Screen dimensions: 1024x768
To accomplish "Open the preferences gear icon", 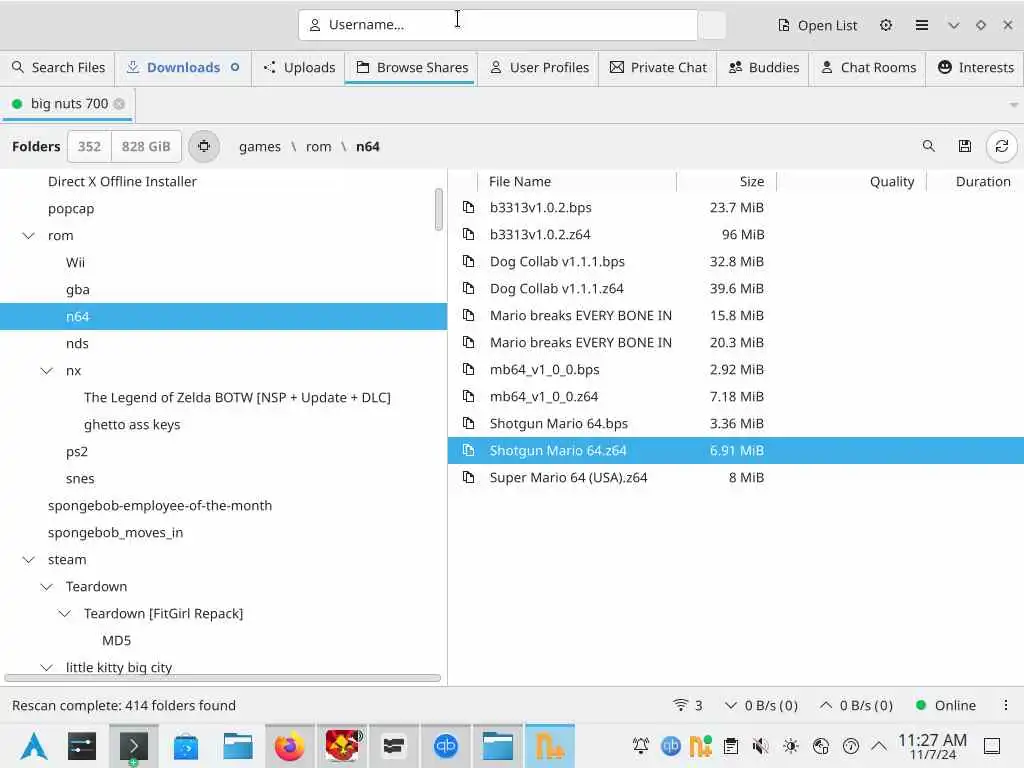I will click(x=886, y=25).
